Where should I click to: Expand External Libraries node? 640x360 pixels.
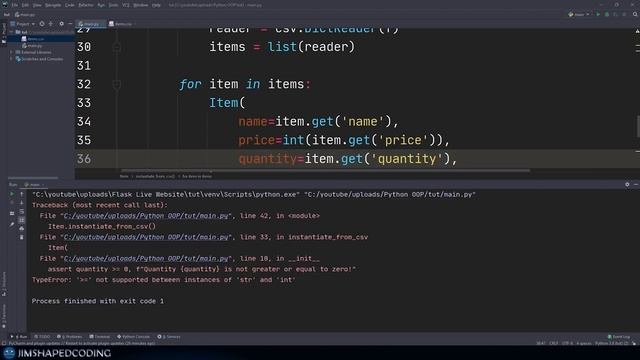click(x=11, y=52)
